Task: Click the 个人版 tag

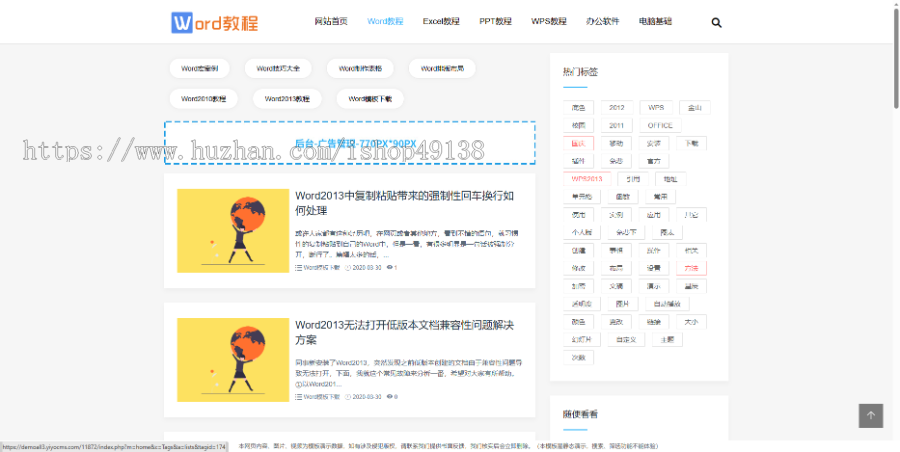Action: 581,232
